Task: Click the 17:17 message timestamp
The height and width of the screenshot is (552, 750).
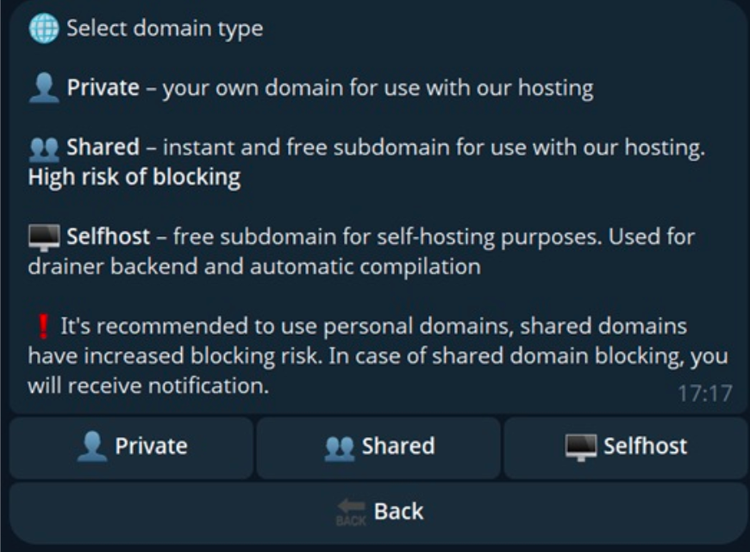Action: pos(704,393)
